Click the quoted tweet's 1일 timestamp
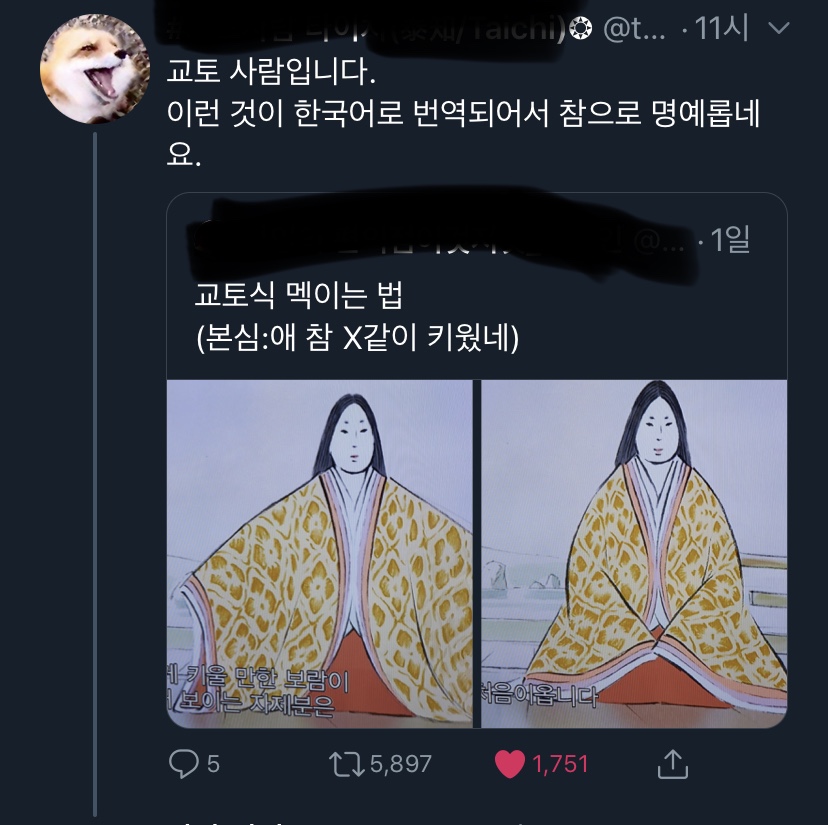This screenshot has height=825, width=828. pos(729,240)
